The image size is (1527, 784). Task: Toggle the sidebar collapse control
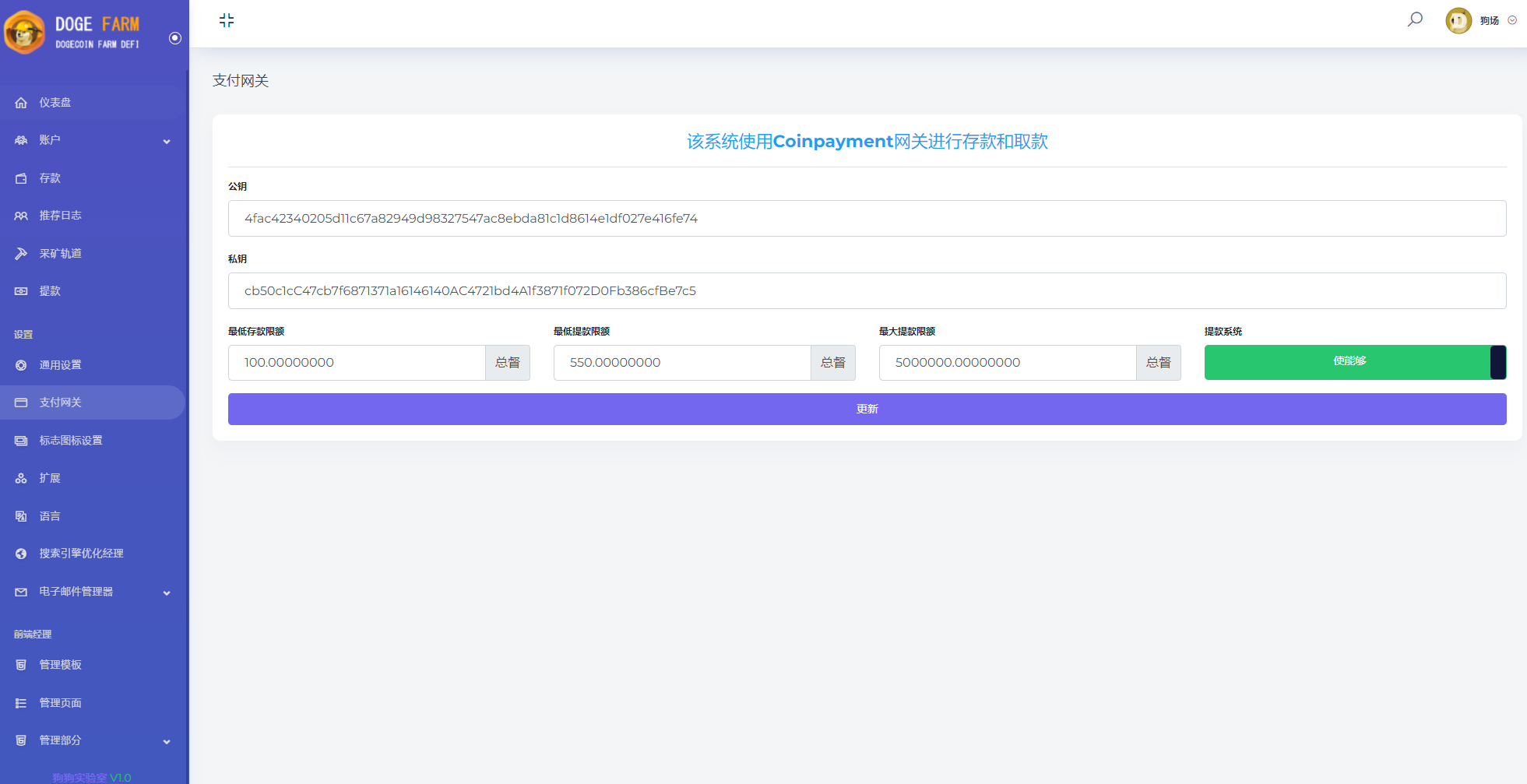(x=227, y=21)
